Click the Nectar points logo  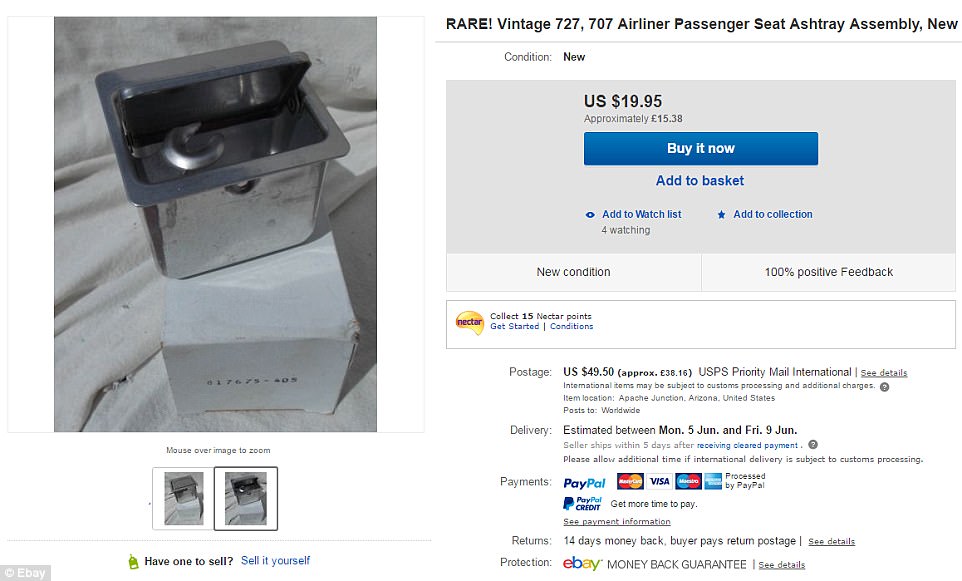pos(469,322)
